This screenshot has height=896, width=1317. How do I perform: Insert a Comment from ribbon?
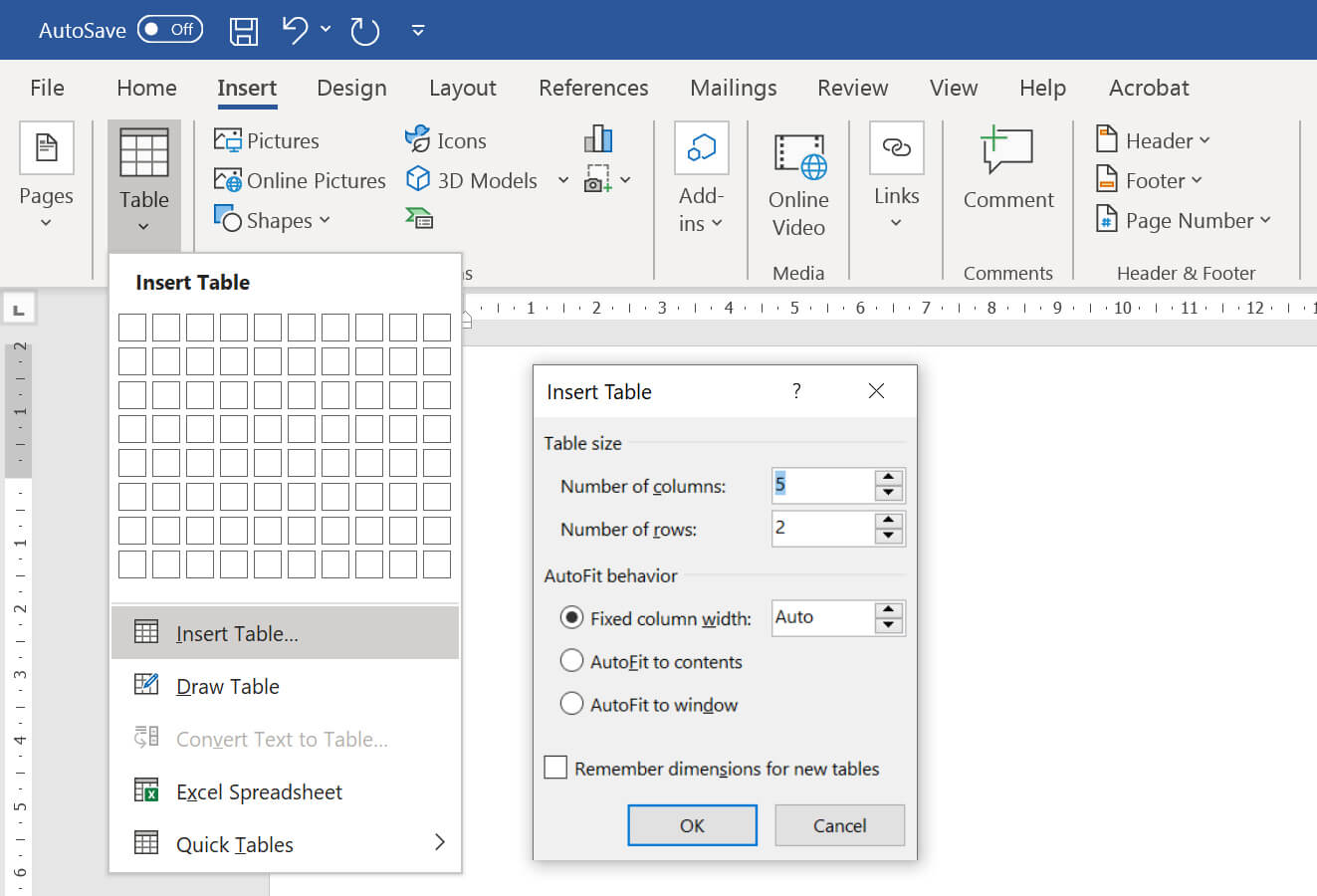[1007, 169]
